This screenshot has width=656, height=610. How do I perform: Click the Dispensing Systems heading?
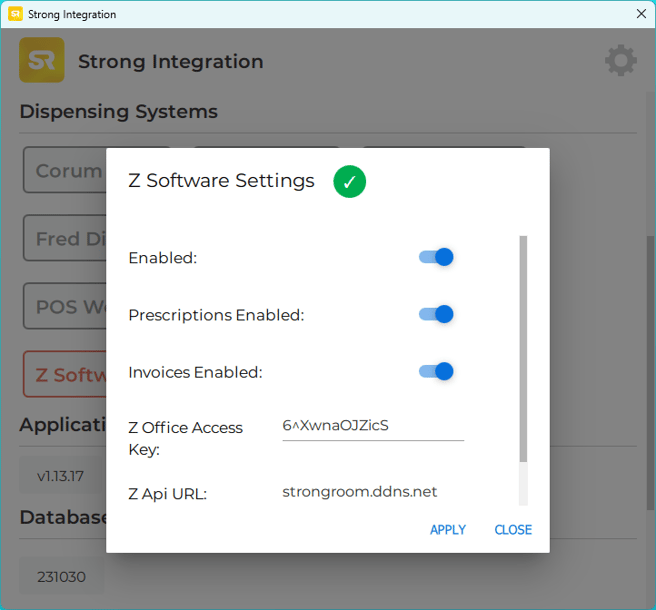point(119,112)
